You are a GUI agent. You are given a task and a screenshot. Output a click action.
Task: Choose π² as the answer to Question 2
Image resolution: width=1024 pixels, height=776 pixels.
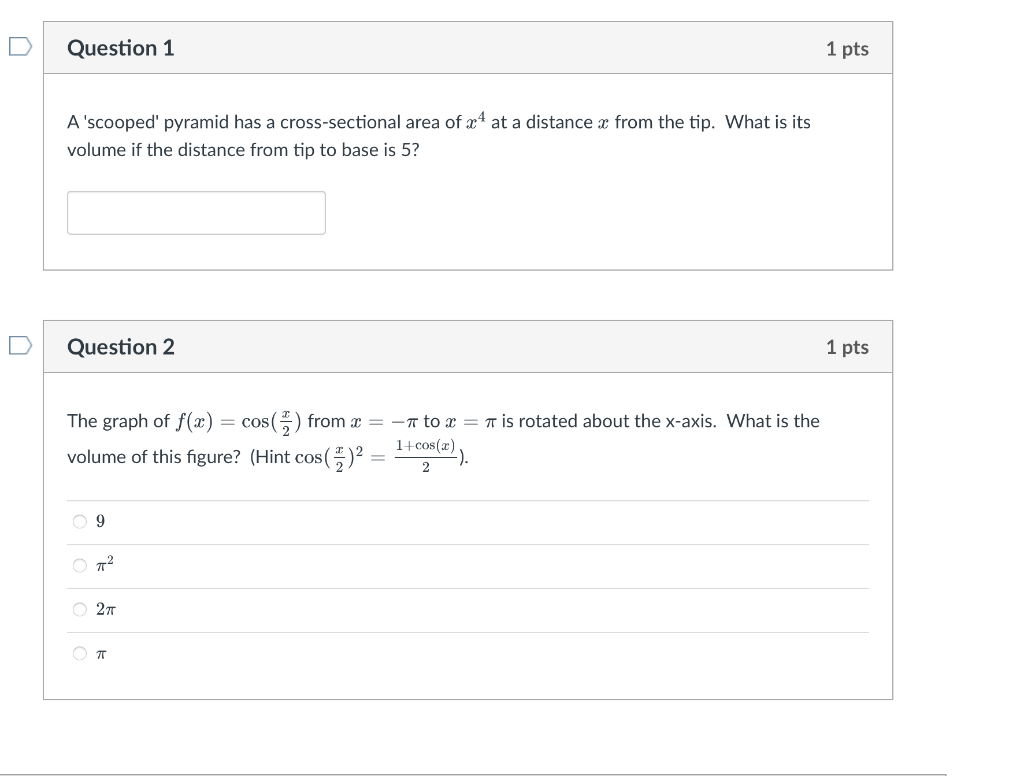point(79,565)
